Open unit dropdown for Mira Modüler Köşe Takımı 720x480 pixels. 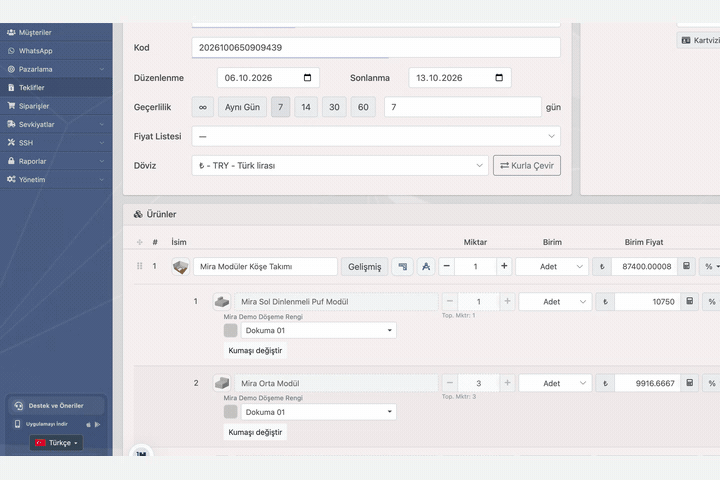[x=552, y=266]
